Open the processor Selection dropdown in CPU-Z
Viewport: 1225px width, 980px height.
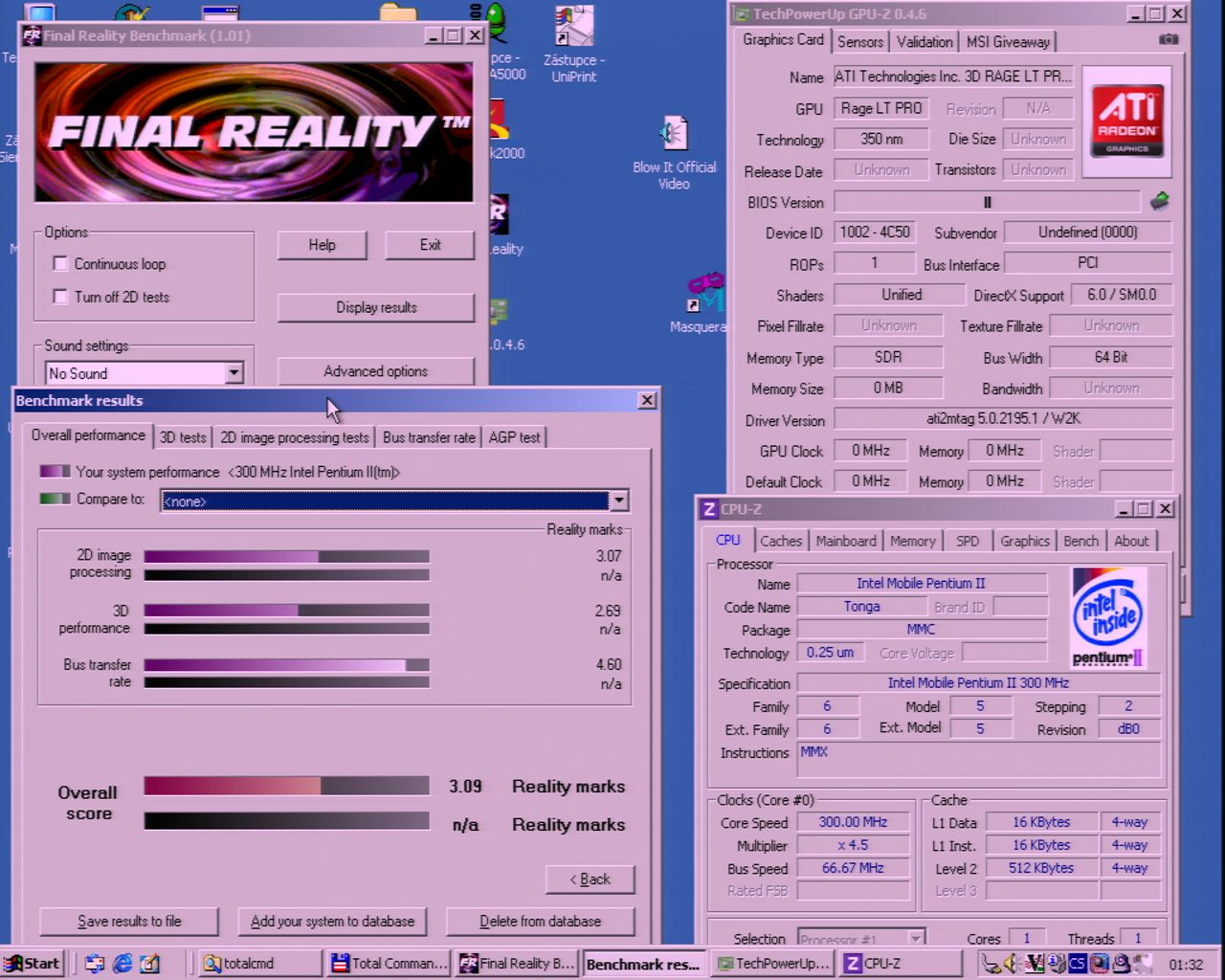[915, 939]
